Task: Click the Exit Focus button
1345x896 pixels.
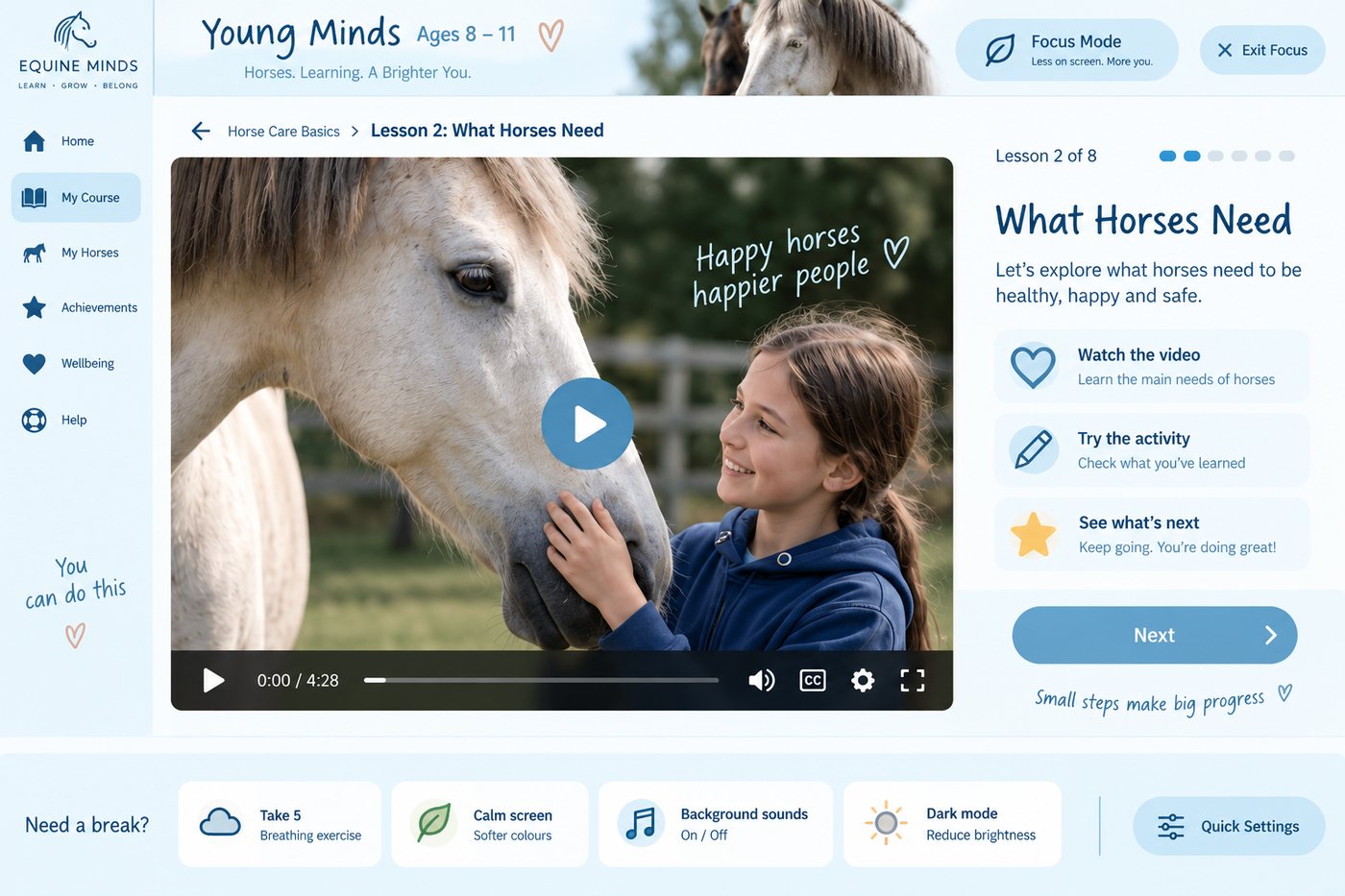Action: click(1262, 50)
